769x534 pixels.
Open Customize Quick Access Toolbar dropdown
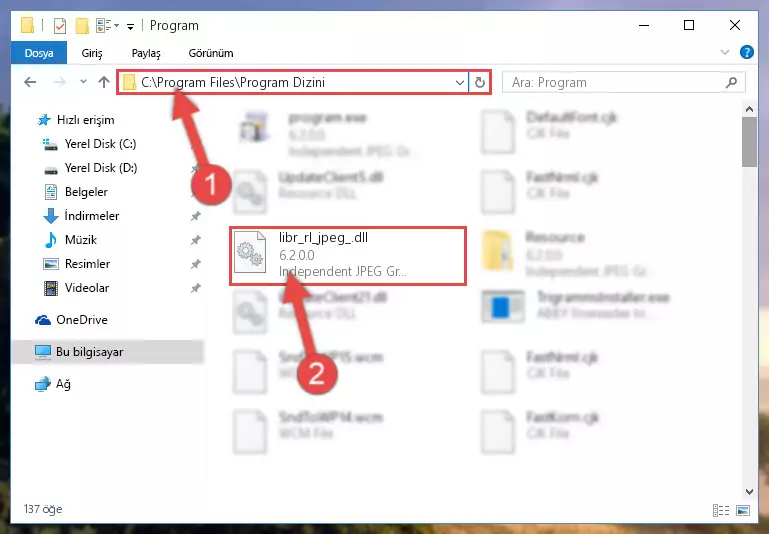[130, 26]
